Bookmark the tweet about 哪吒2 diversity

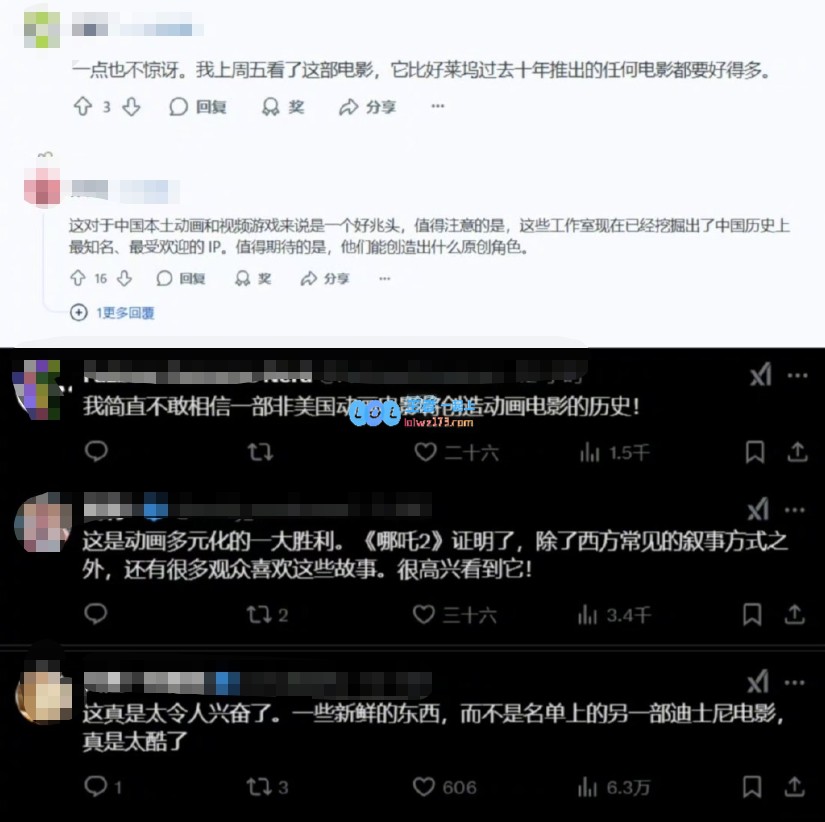(752, 614)
